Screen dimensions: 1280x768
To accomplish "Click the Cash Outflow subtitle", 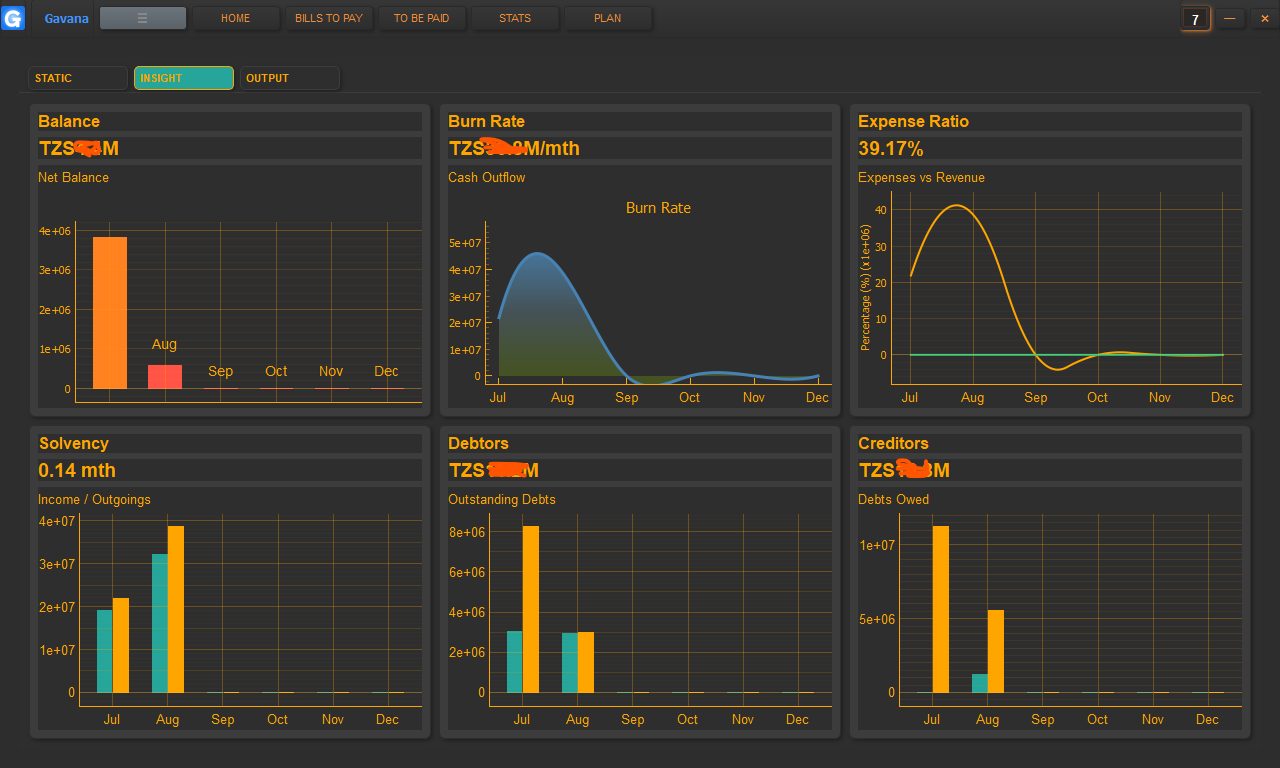I will click(487, 177).
